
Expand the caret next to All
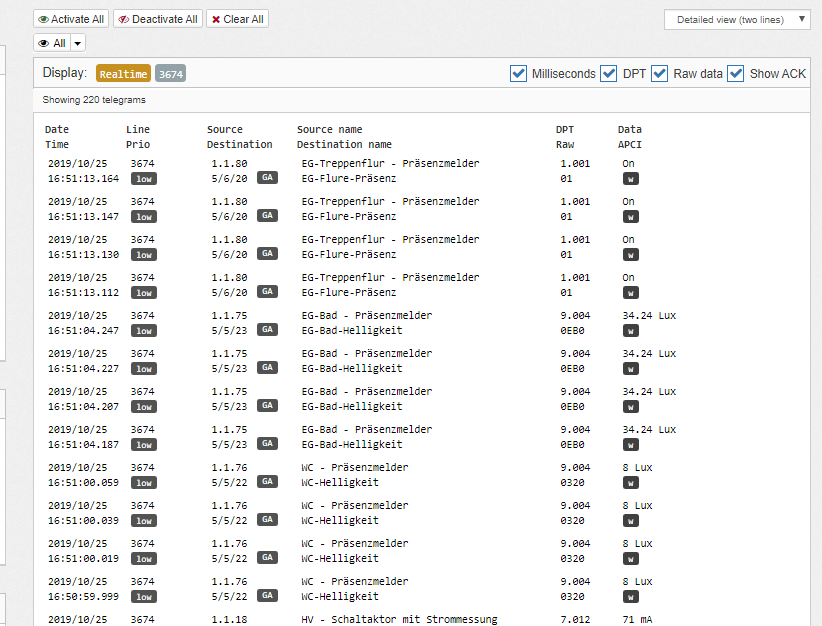coord(78,43)
